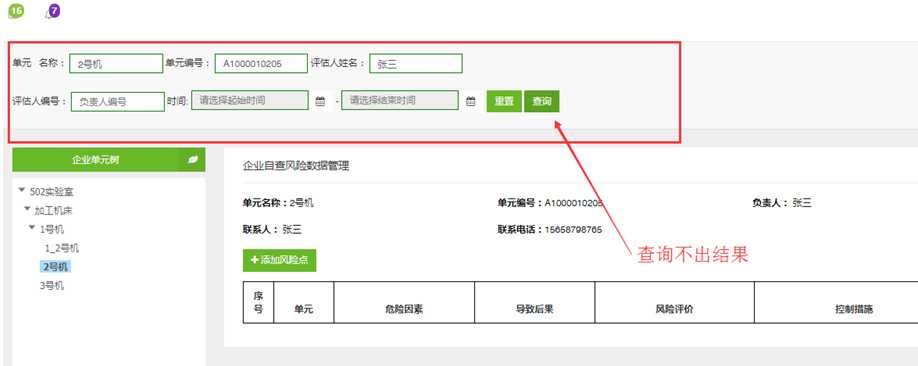Click the 单元编号 value A1000010205 in details
Viewport: 918px width, 366px height.
[x=574, y=203]
